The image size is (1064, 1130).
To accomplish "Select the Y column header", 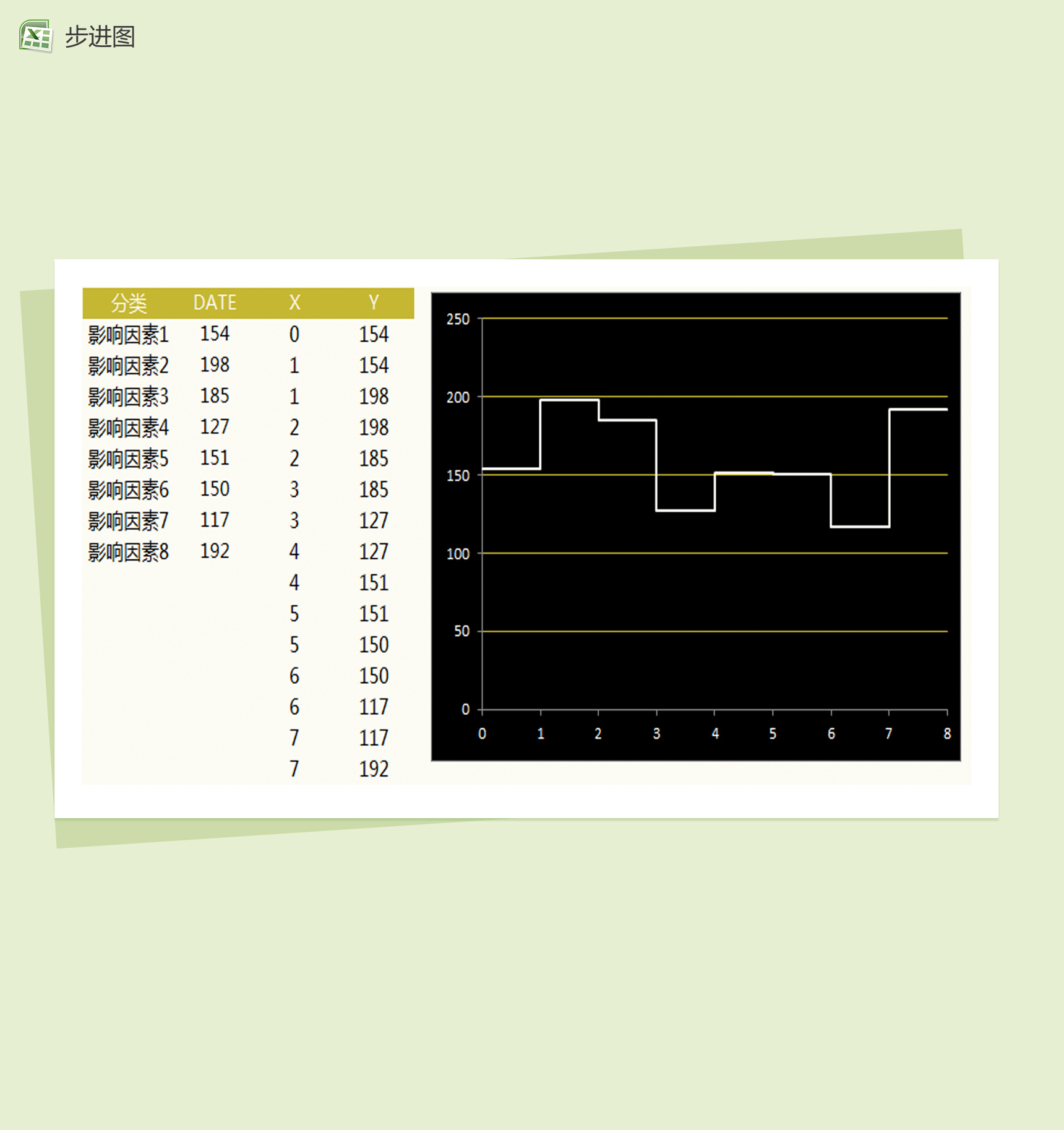I will click(374, 303).
